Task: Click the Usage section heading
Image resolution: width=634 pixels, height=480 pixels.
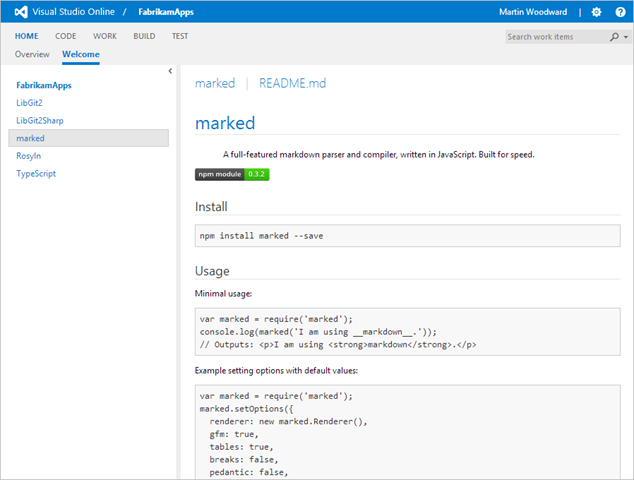Action: click(212, 271)
